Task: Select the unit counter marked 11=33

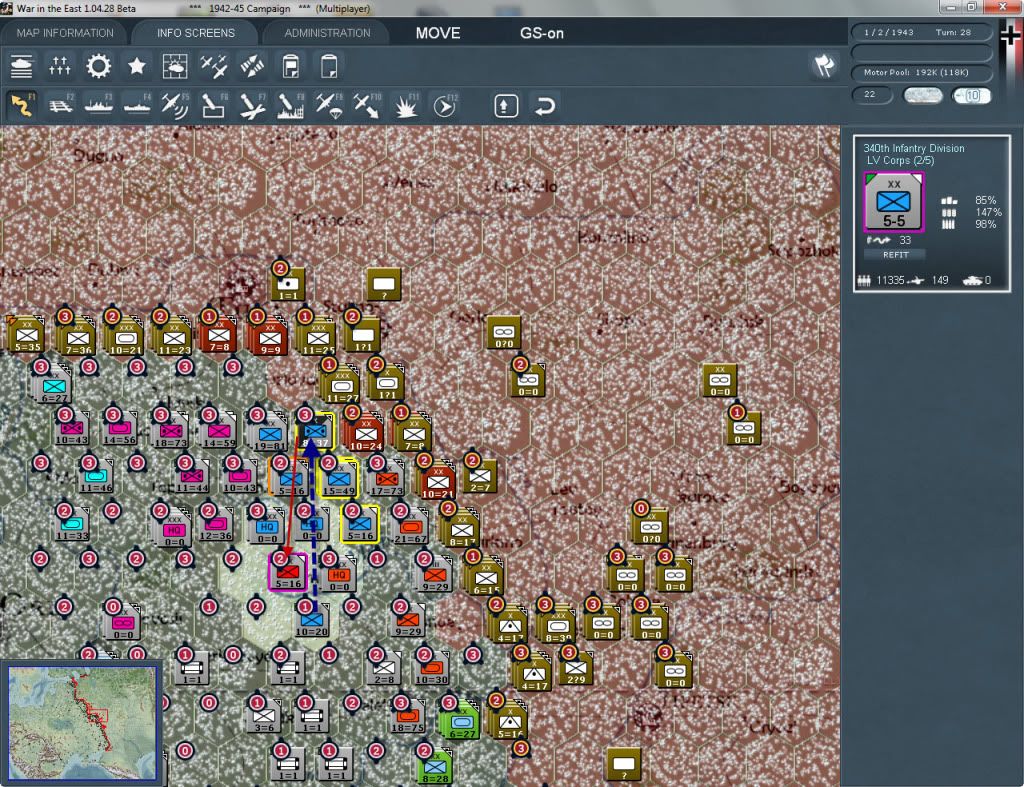Action: click(x=72, y=524)
